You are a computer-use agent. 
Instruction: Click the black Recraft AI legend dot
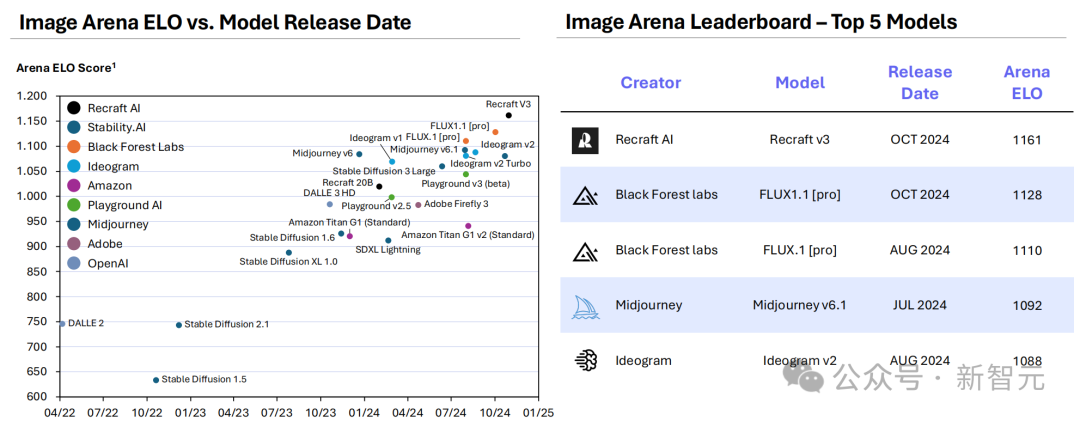tap(74, 107)
